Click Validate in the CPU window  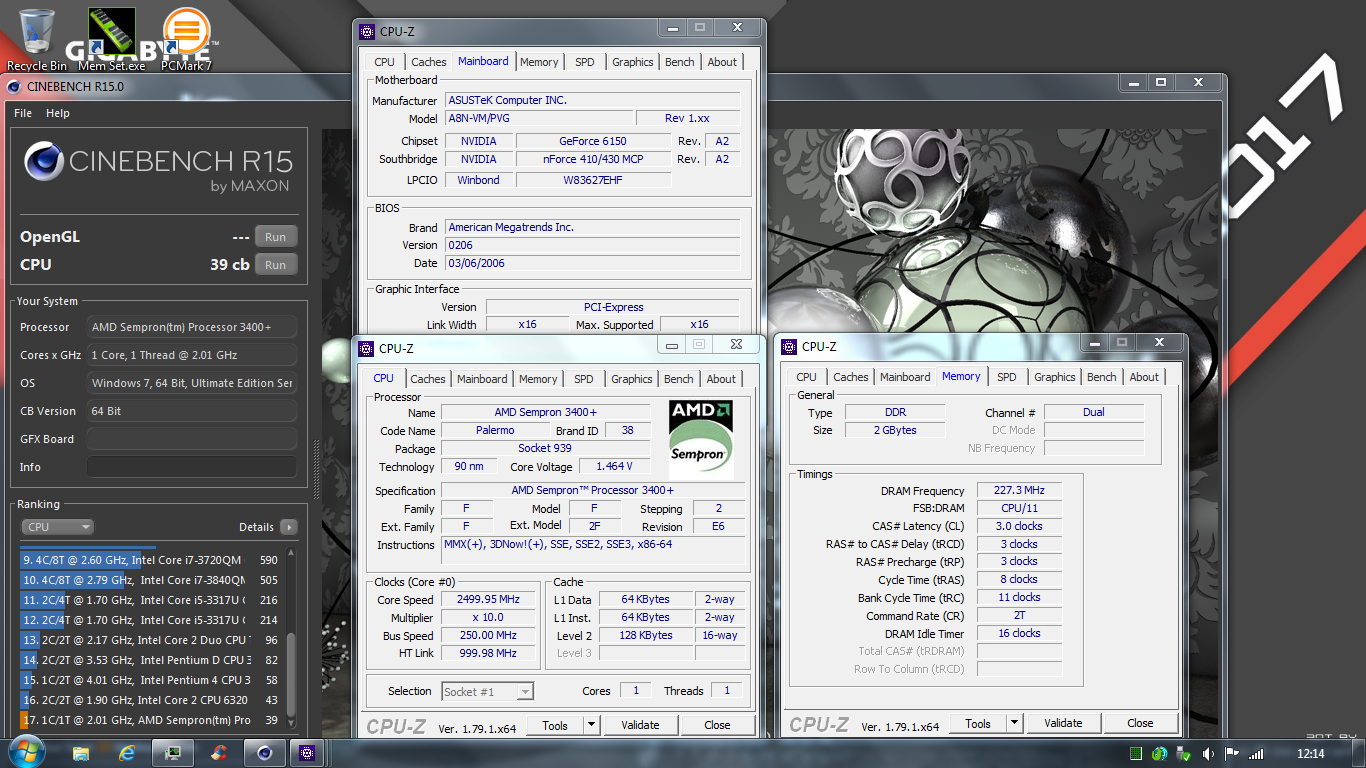640,725
